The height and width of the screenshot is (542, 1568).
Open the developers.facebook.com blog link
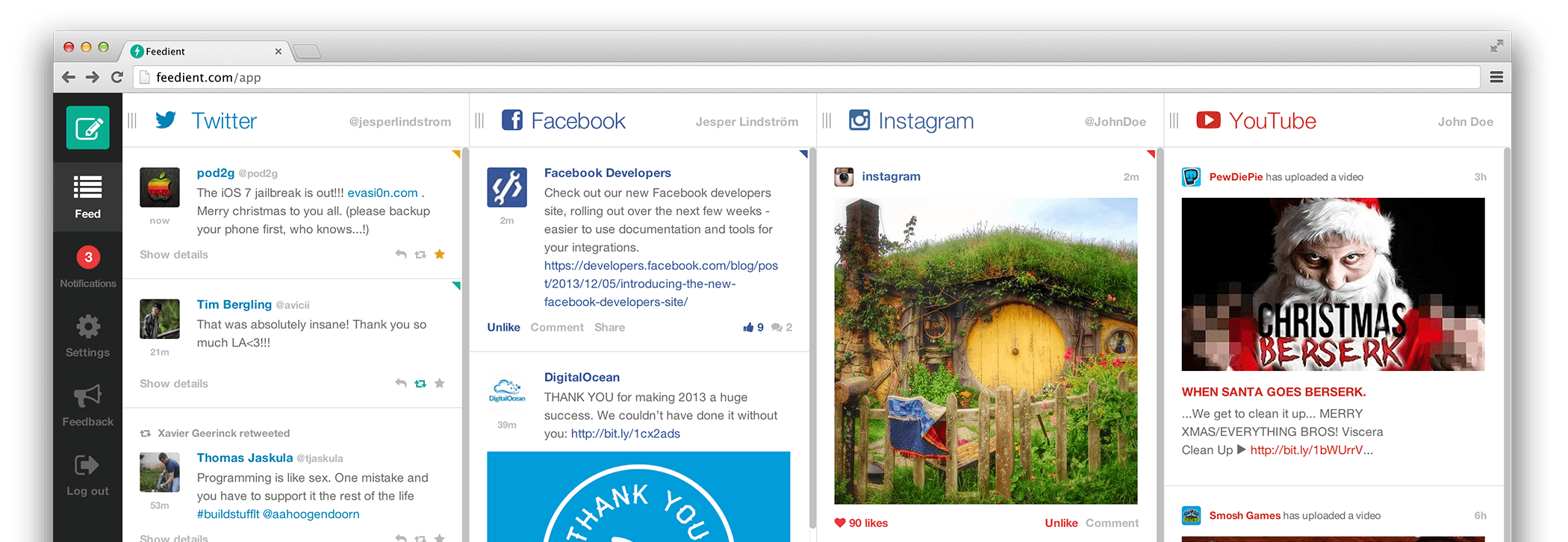pos(661,284)
